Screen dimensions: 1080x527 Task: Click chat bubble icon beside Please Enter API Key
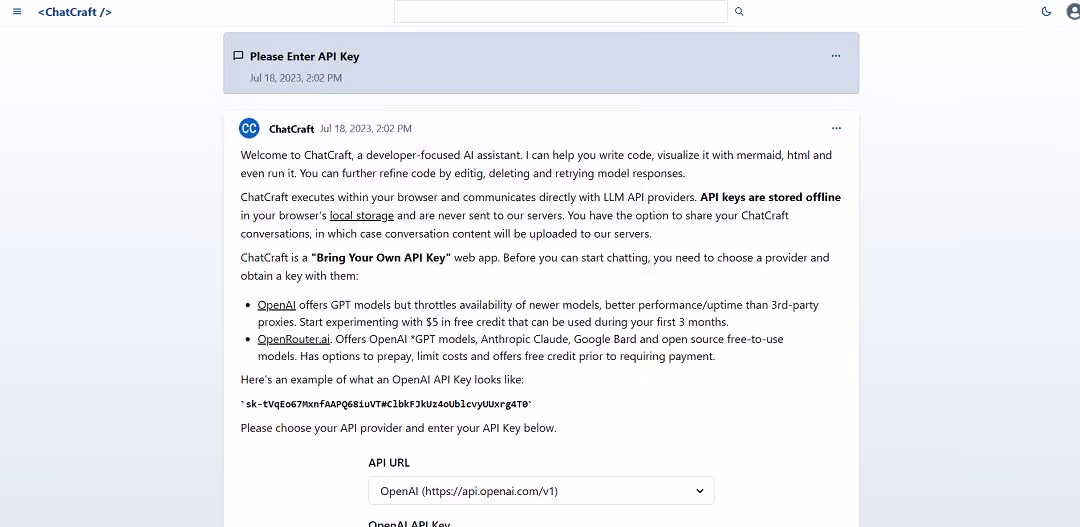(238, 56)
